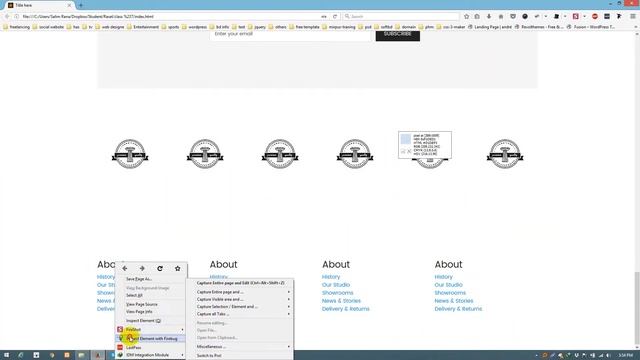Viewport: 640px width, 360px height.
Task: Open the Firefox hamburger menu
Action: pos(633,16)
